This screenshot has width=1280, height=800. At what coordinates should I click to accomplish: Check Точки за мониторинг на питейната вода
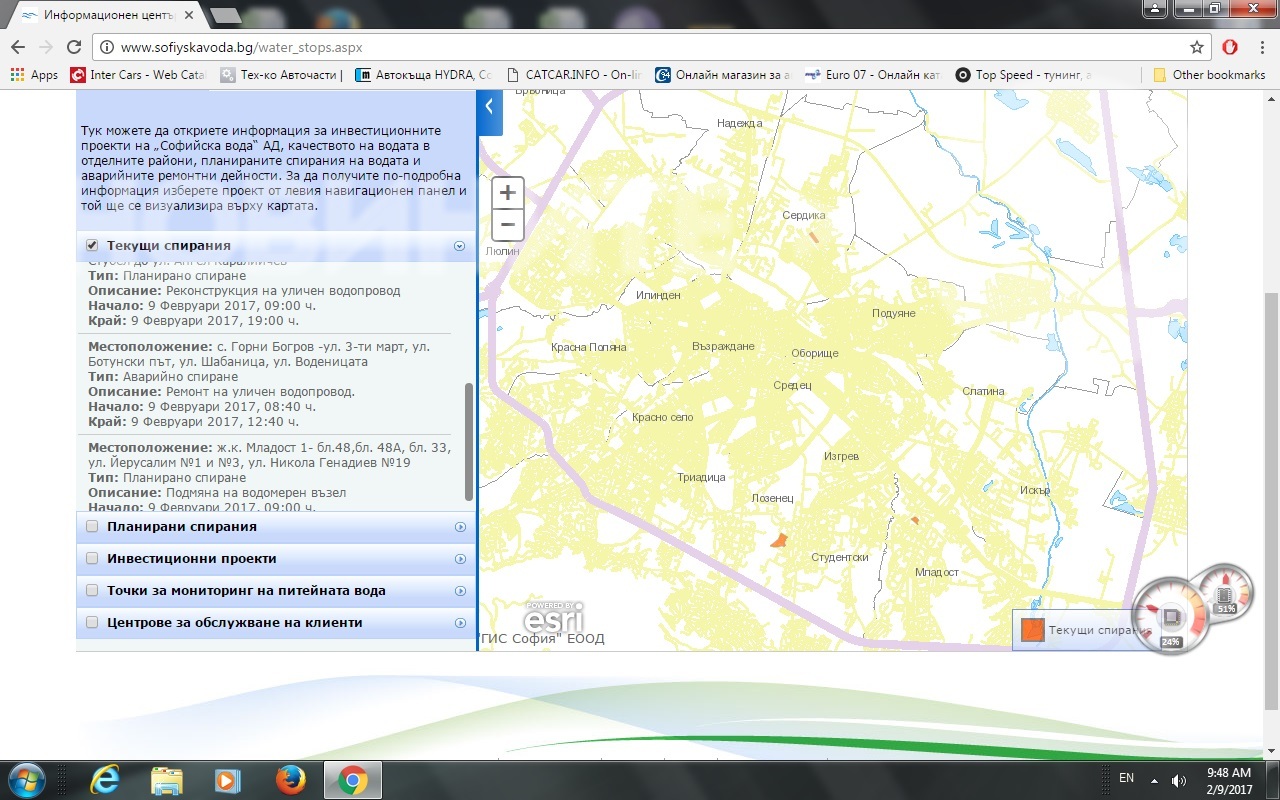pyautogui.click(x=92, y=591)
